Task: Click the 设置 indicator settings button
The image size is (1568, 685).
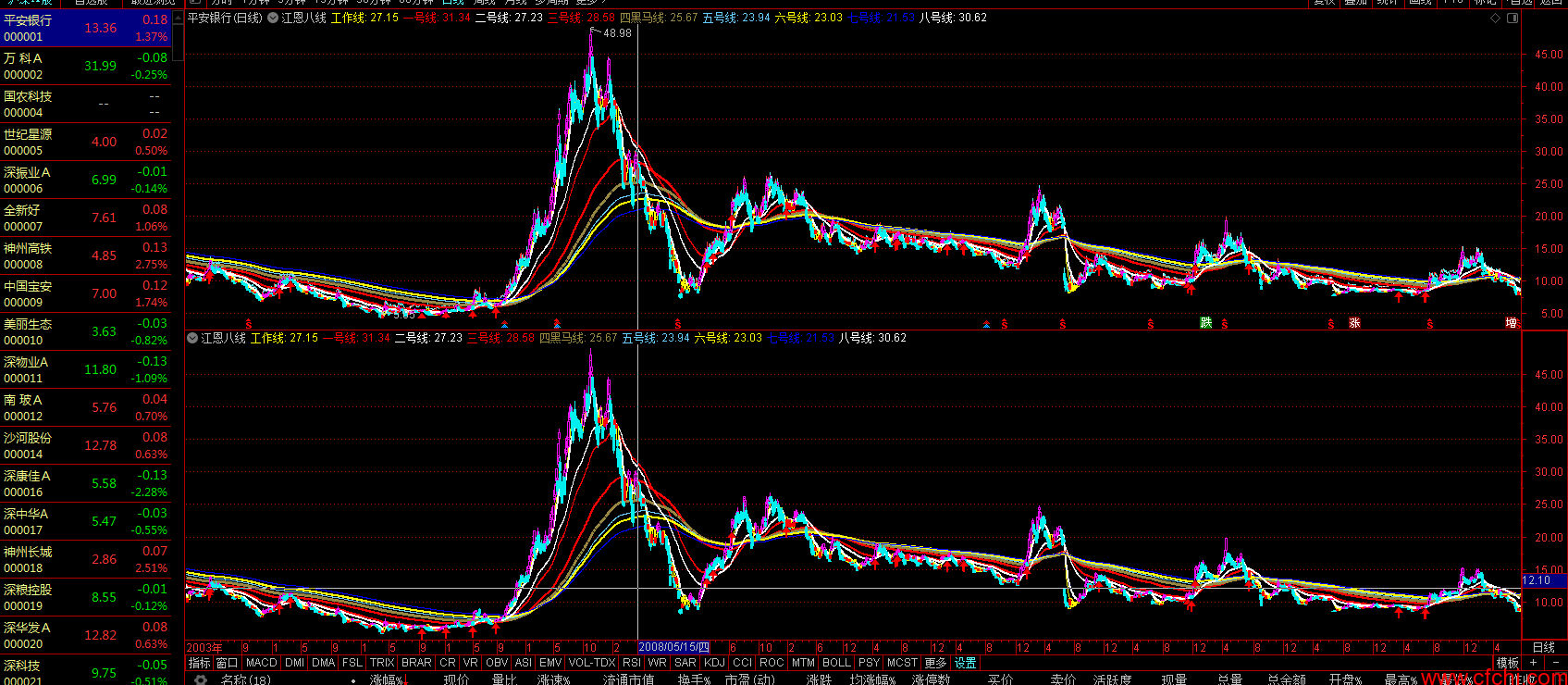Action: [x=966, y=663]
